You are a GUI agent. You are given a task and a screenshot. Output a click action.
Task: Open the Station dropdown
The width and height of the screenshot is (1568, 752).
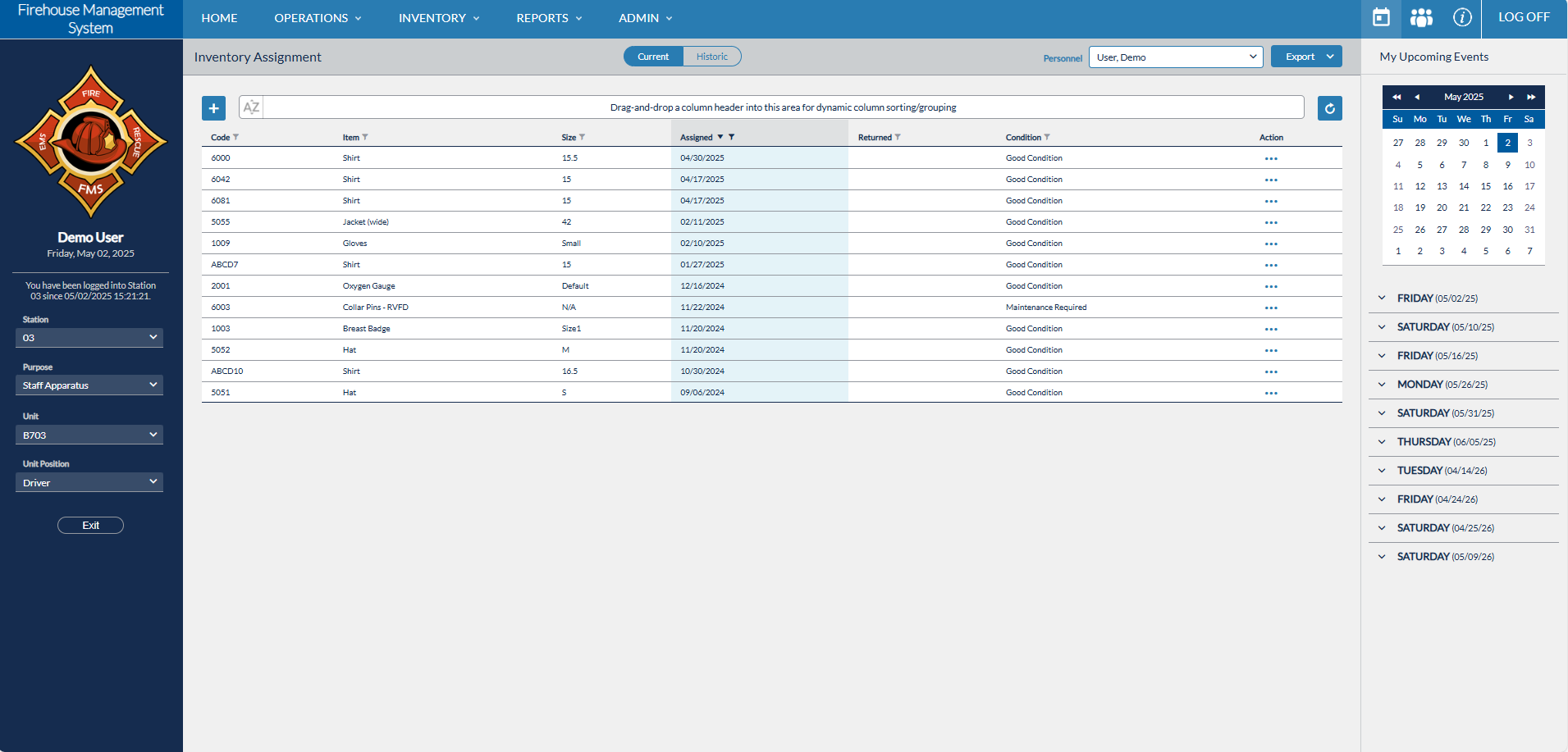point(89,338)
